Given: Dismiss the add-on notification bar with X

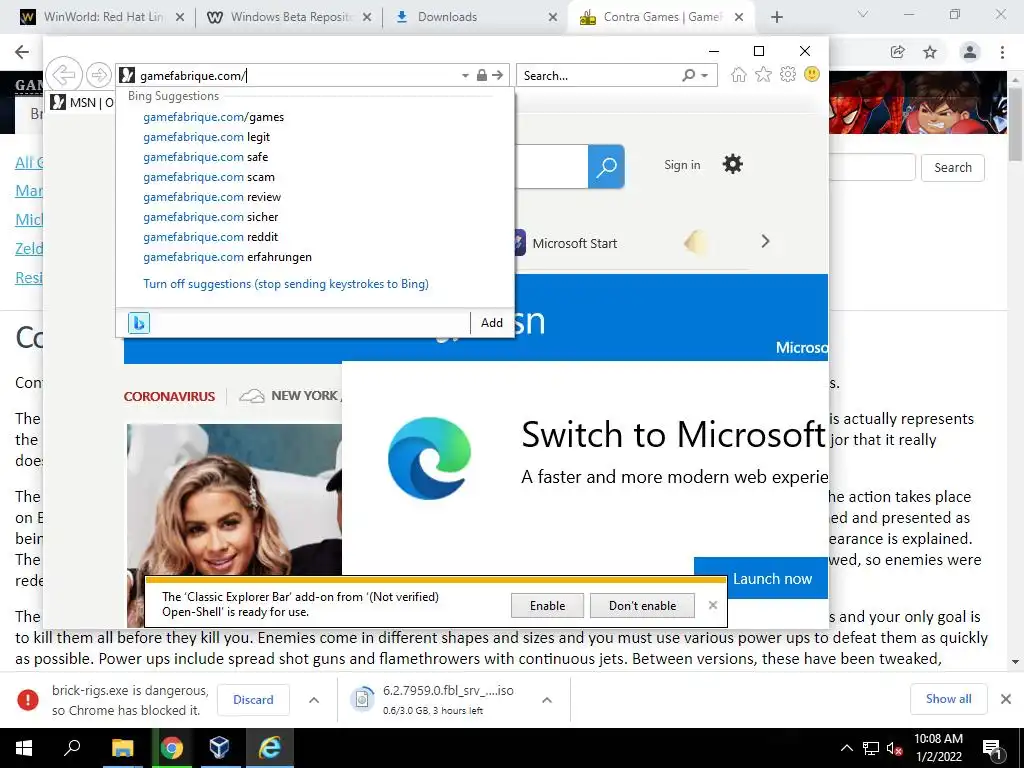Looking at the screenshot, I should tap(712, 605).
